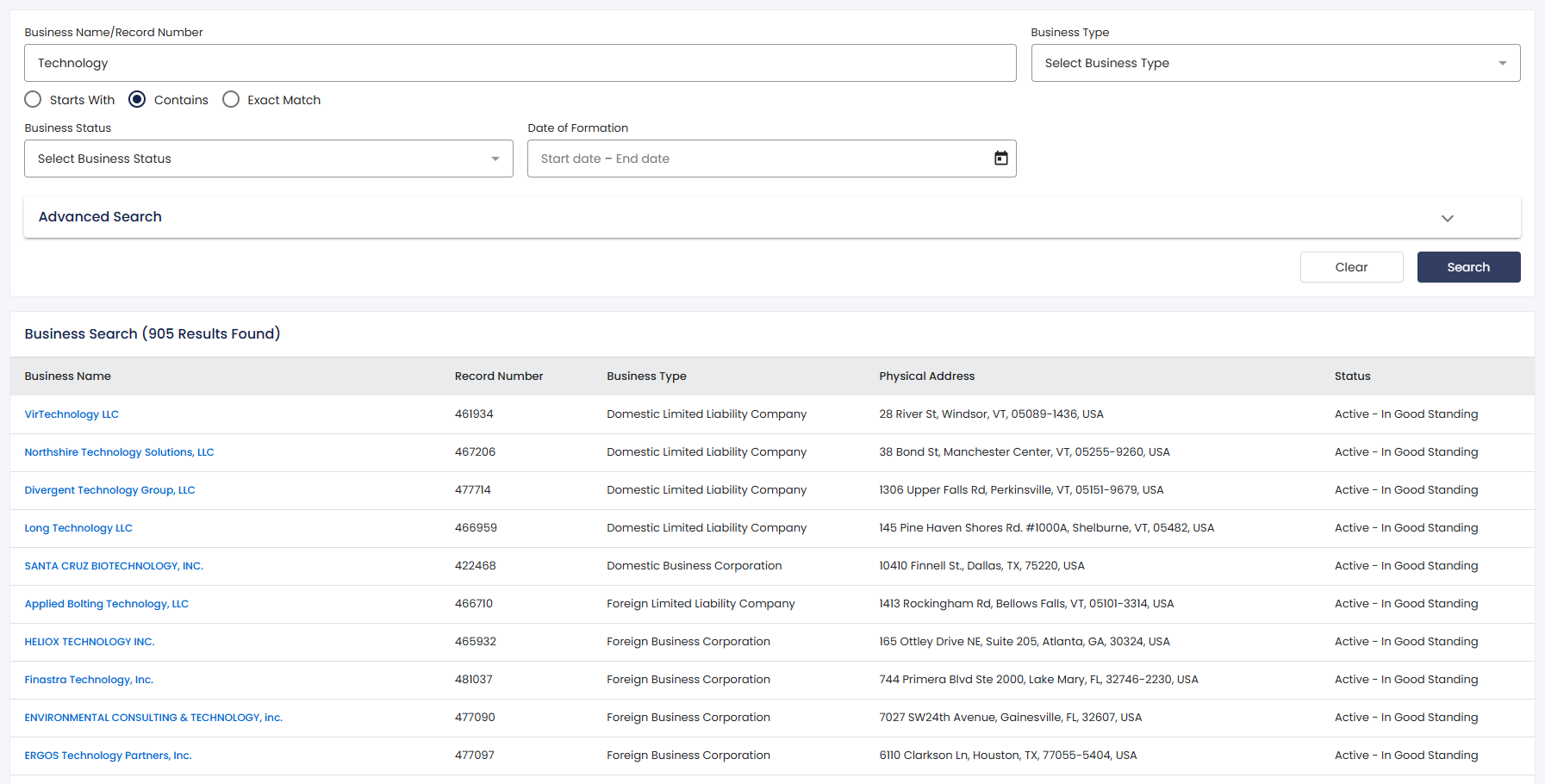The image size is (1545, 784).
Task: Open the Business Status dropdown
Action: tap(268, 159)
